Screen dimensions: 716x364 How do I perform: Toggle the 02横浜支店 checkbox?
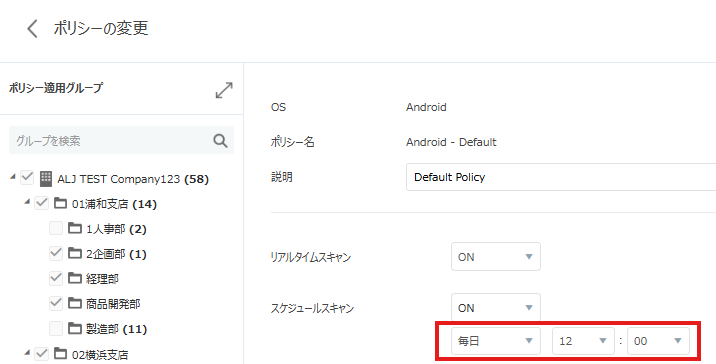pyautogui.click(x=42, y=353)
